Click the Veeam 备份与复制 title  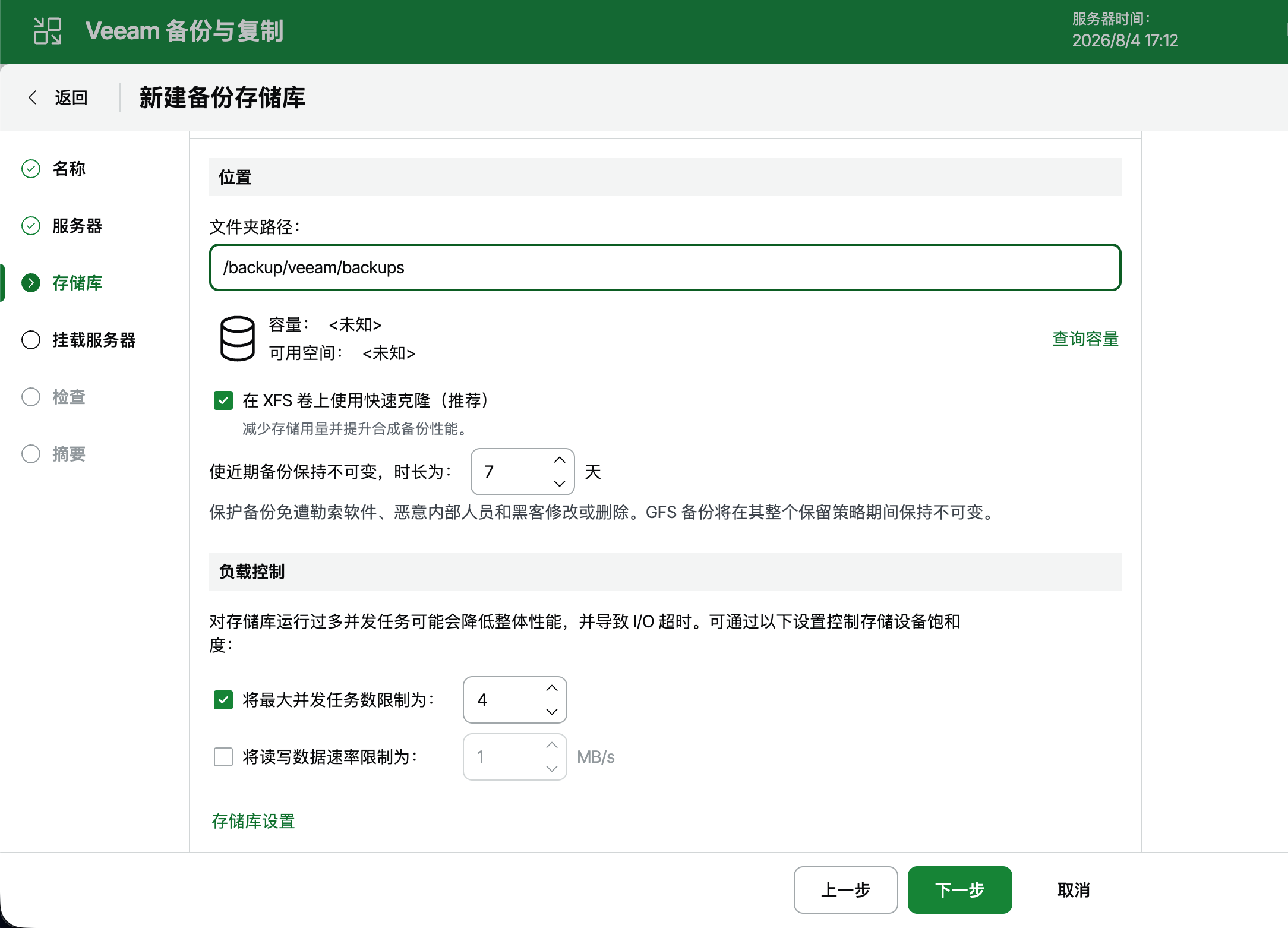184,31
